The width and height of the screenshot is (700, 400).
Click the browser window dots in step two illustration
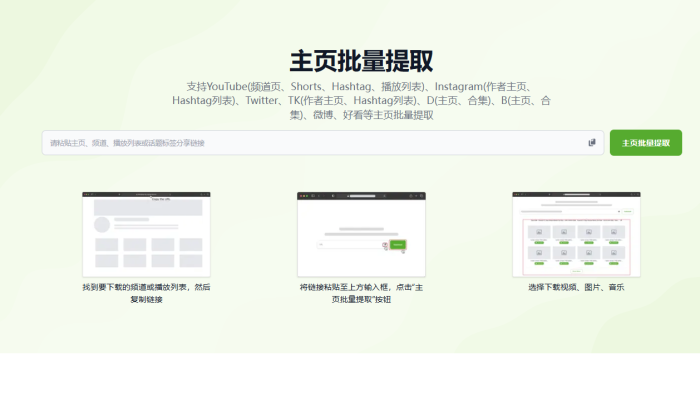303,194
